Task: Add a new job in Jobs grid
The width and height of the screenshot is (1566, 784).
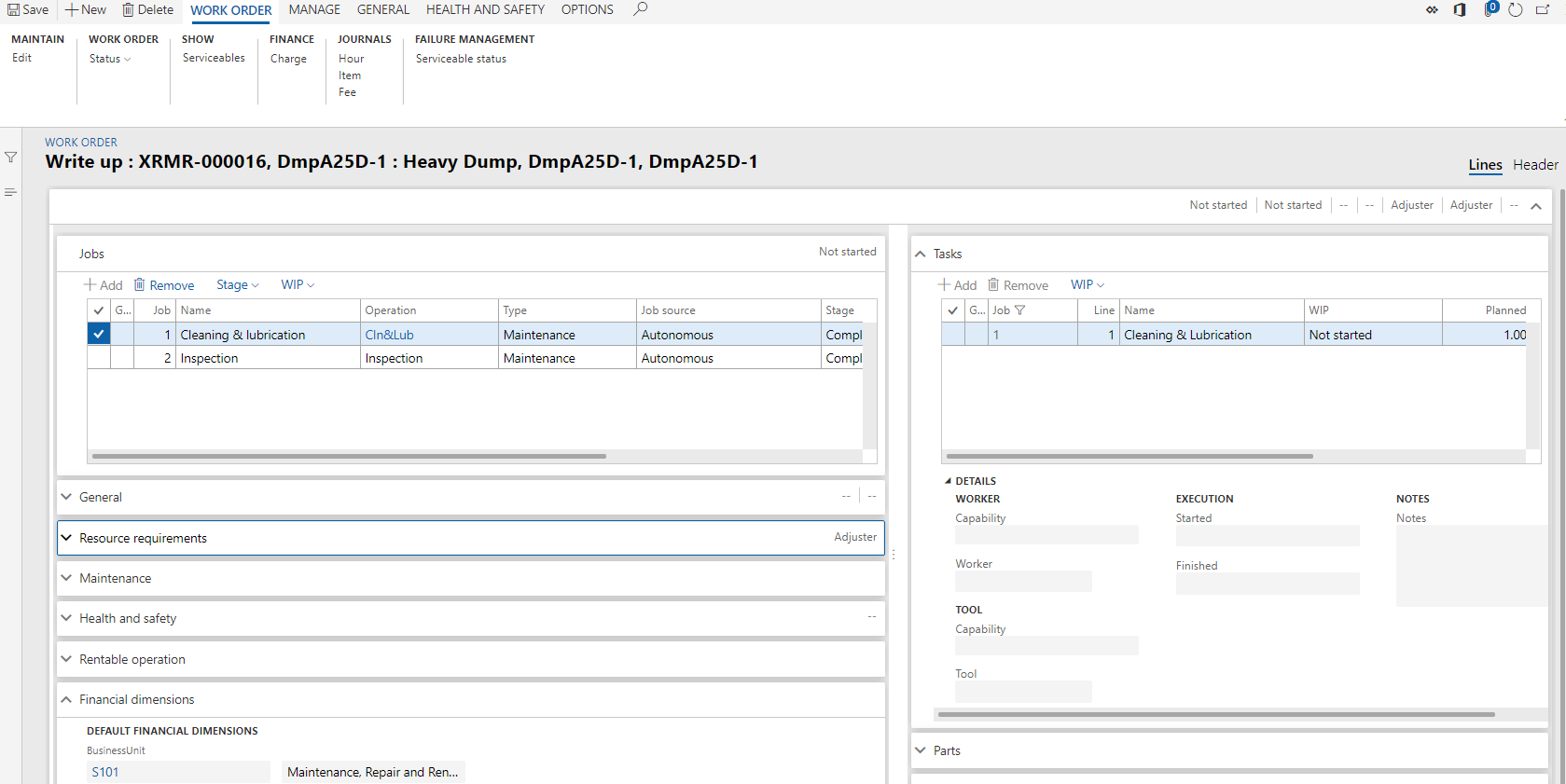Action: coord(104,285)
